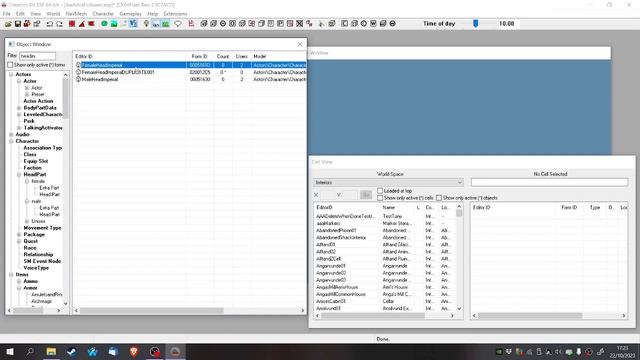Sort object list by Model column

278,56
